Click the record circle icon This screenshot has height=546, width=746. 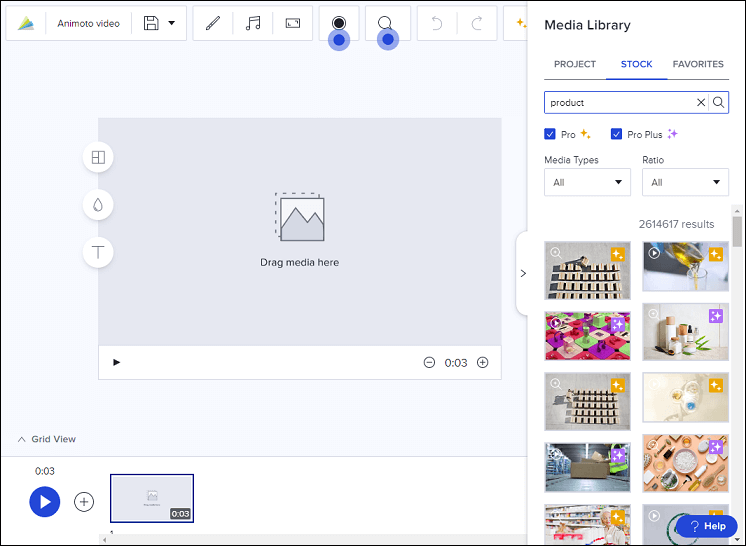(339, 23)
